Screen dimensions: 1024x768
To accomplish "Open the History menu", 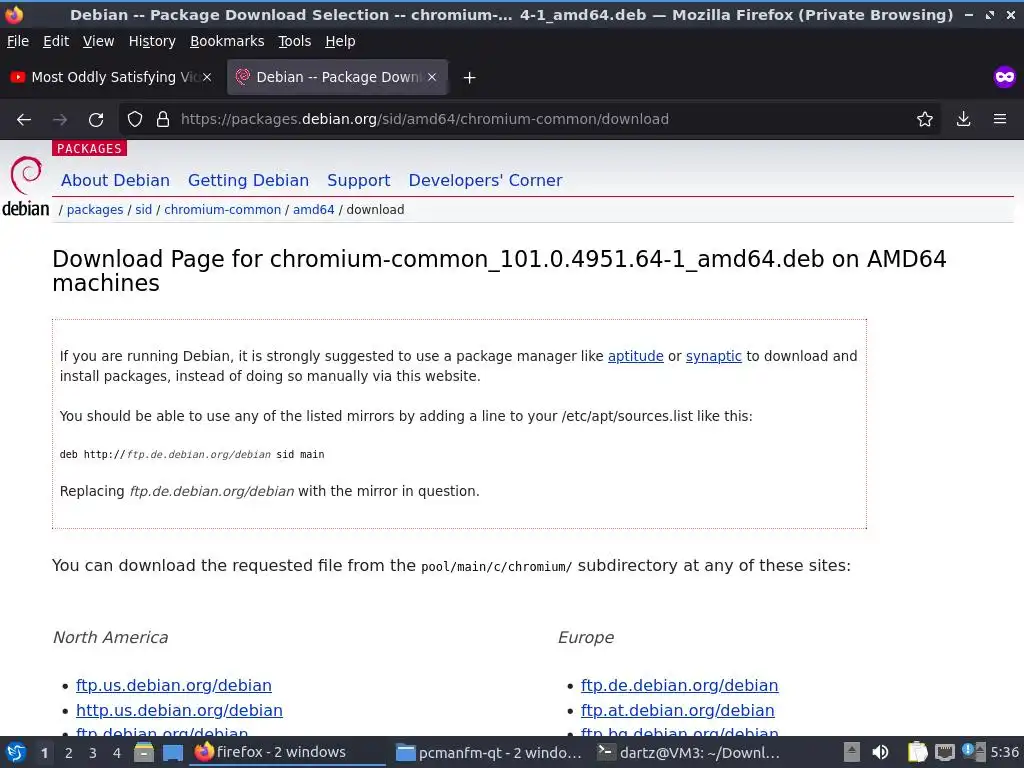I will click(152, 41).
